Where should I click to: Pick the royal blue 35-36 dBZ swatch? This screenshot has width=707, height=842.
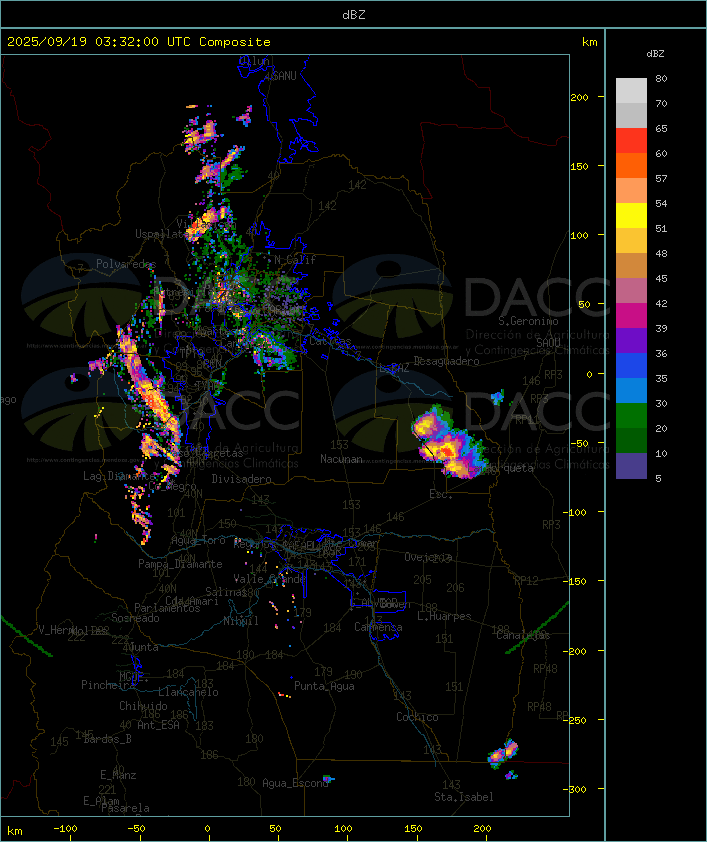pos(631,366)
